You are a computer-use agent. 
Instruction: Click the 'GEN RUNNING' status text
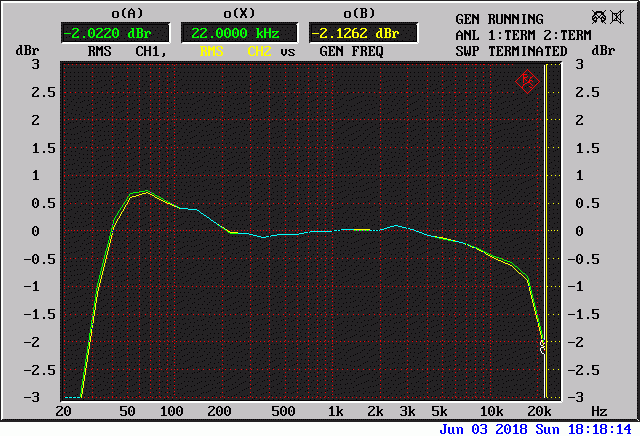(500, 20)
